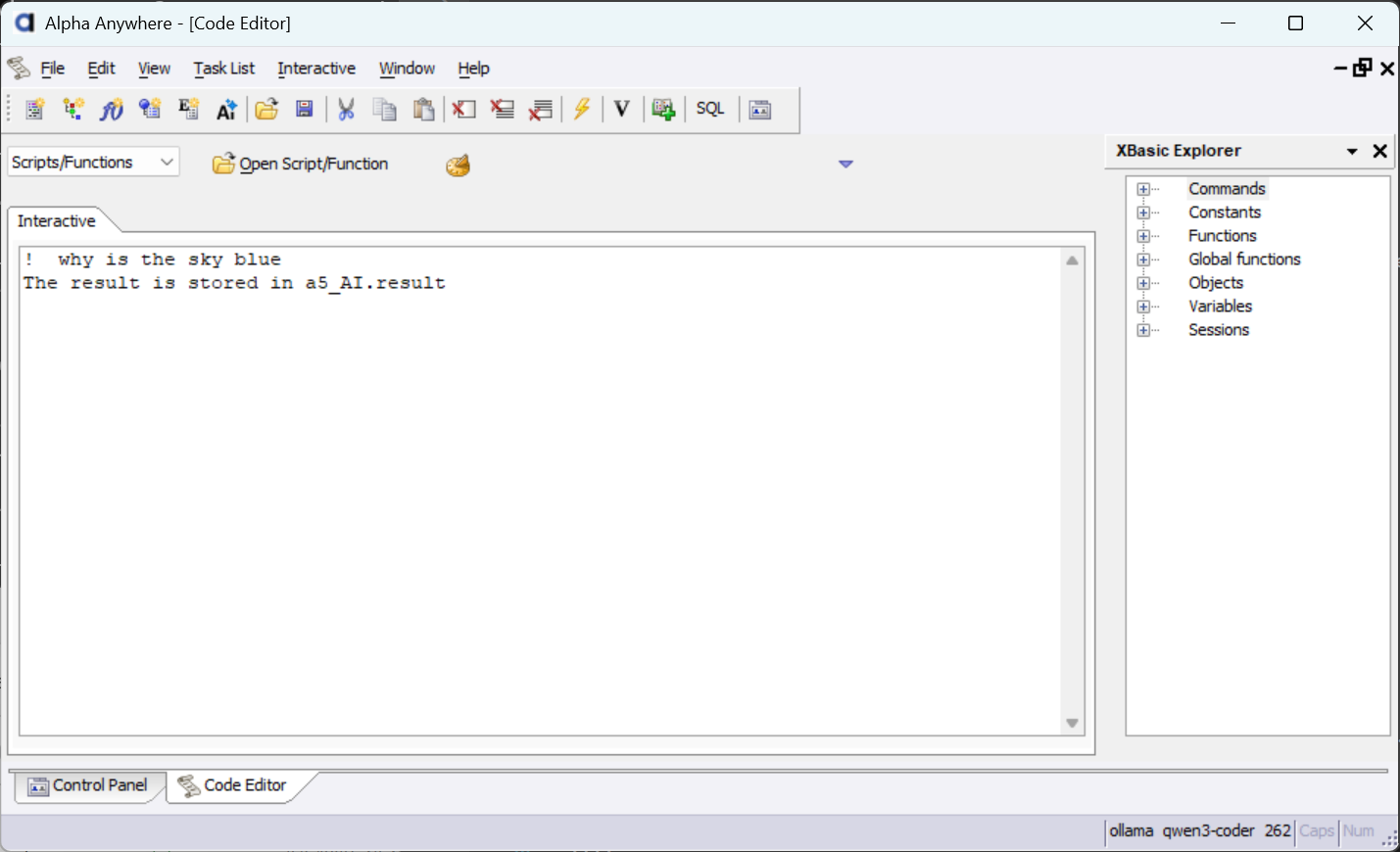Open the File menu

pos(53,69)
